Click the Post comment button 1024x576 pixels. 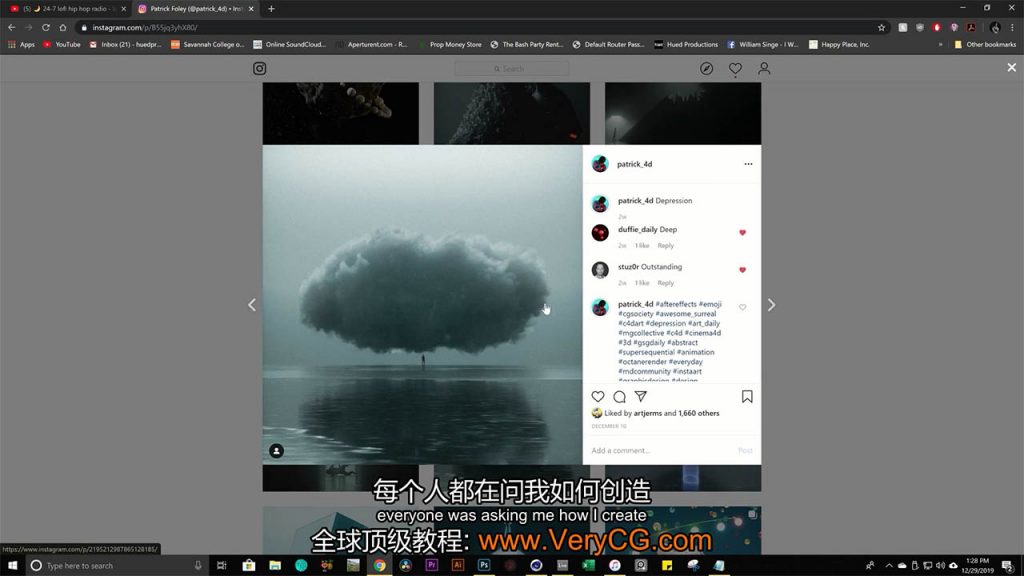tap(745, 451)
